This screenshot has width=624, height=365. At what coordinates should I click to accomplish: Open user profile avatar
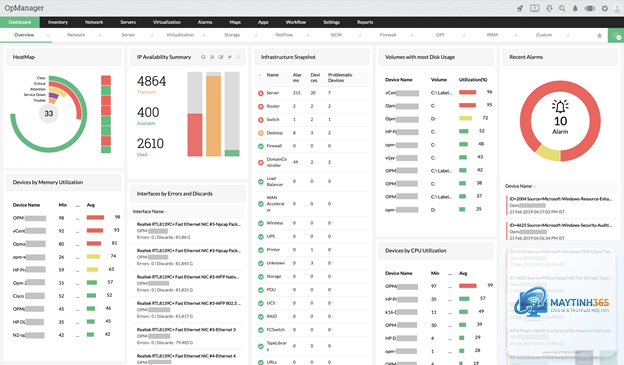(618, 8)
